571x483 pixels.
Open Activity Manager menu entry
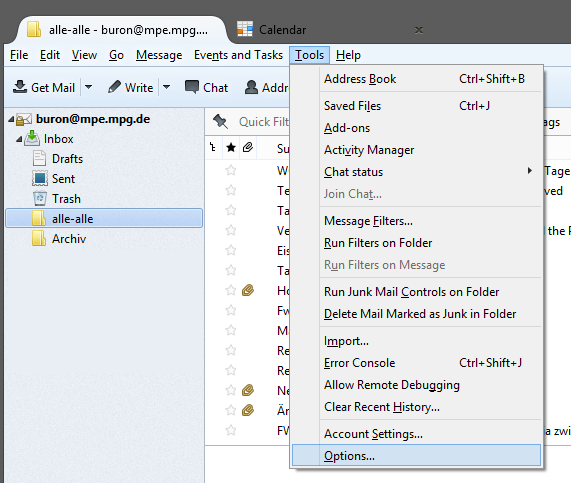[417, 150]
